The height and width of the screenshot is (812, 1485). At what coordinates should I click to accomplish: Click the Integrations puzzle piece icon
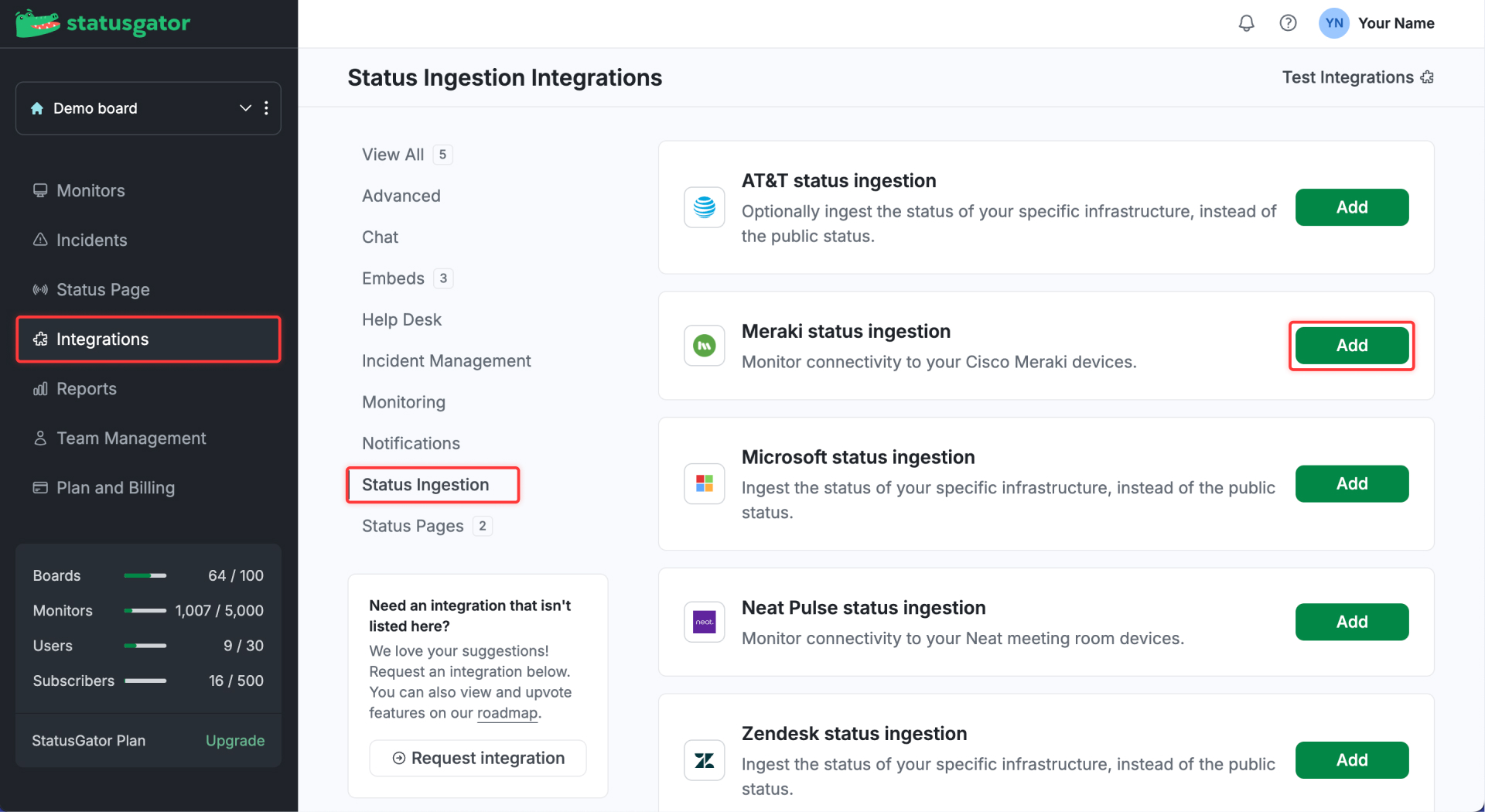pos(40,339)
